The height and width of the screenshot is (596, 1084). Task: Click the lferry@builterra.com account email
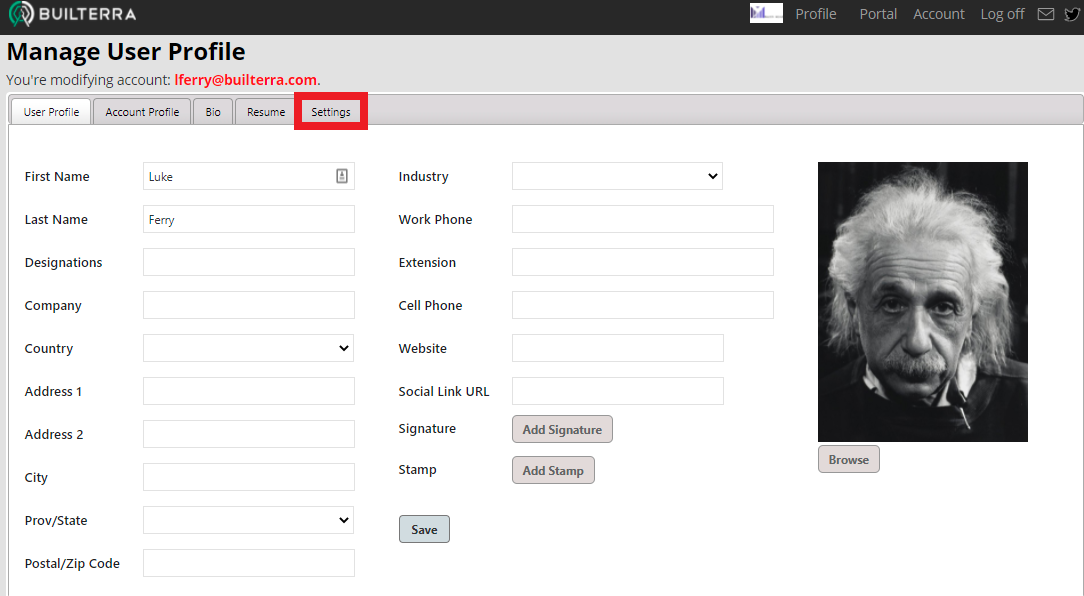pyautogui.click(x=245, y=80)
